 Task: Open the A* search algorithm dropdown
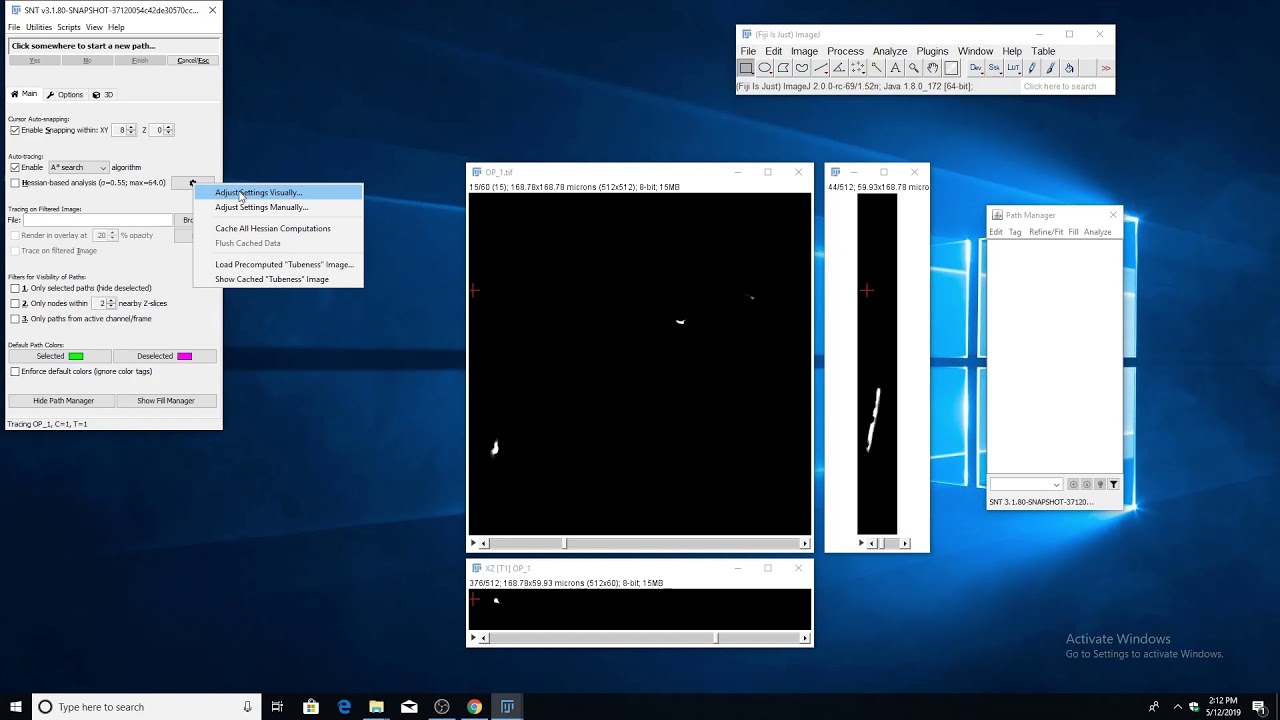(78, 167)
